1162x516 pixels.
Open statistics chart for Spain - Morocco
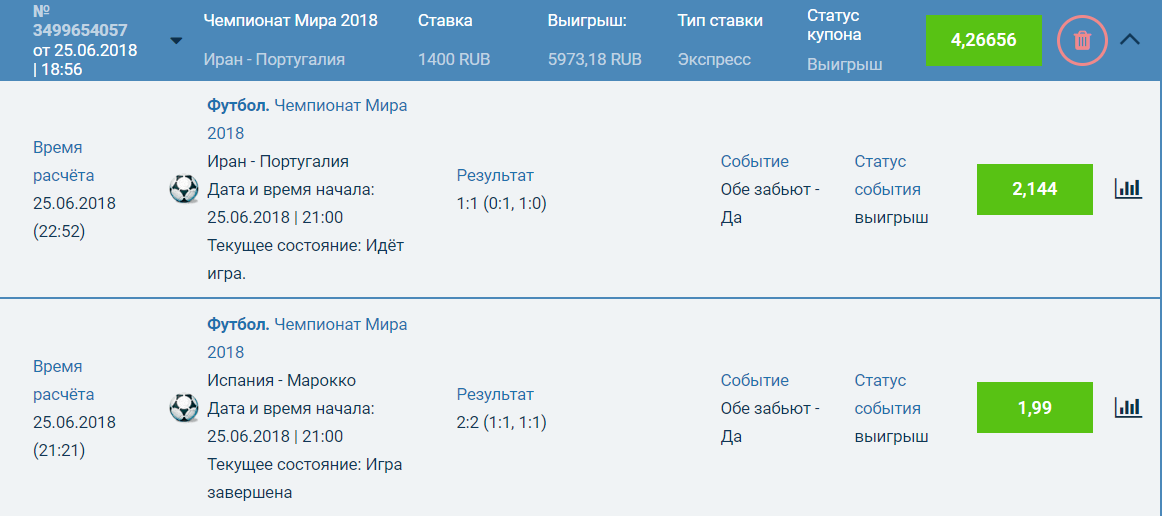click(1128, 407)
